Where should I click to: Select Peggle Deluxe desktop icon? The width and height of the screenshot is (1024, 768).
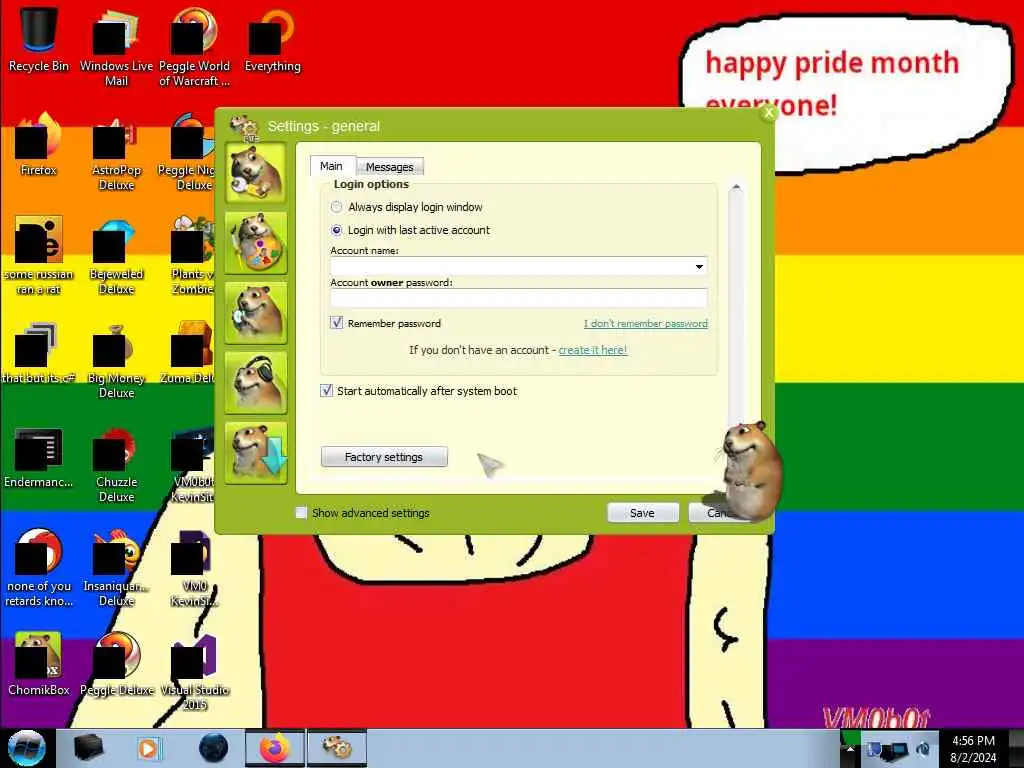(x=116, y=664)
